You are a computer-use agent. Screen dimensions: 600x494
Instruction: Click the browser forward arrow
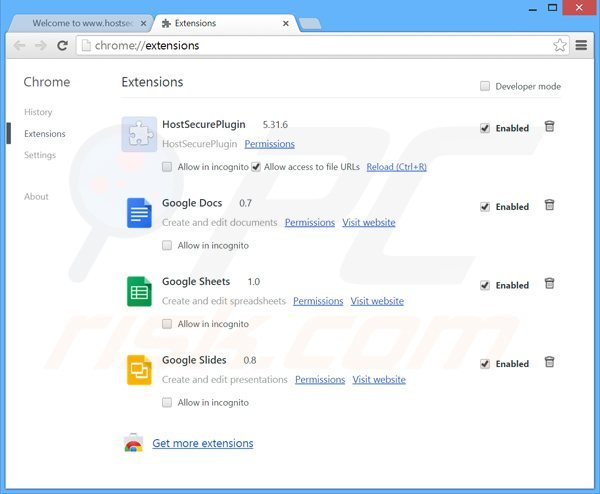[41, 46]
